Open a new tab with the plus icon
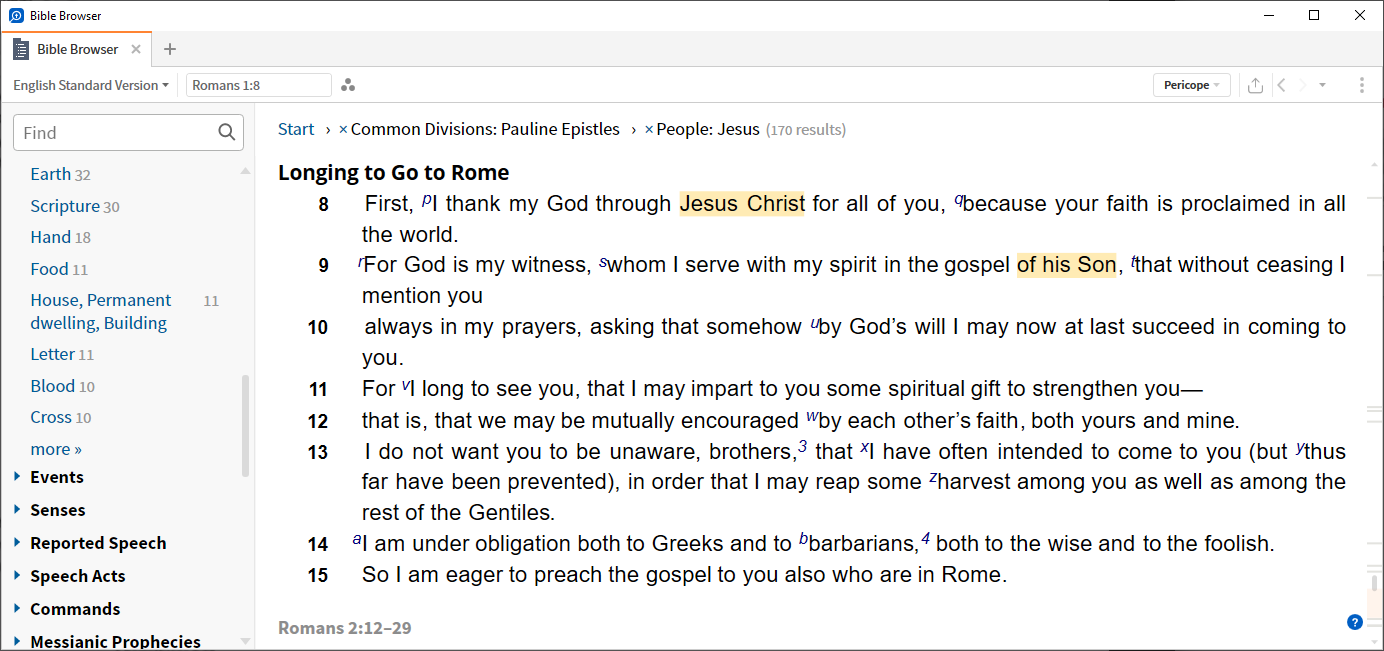The image size is (1384, 651). [x=170, y=48]
